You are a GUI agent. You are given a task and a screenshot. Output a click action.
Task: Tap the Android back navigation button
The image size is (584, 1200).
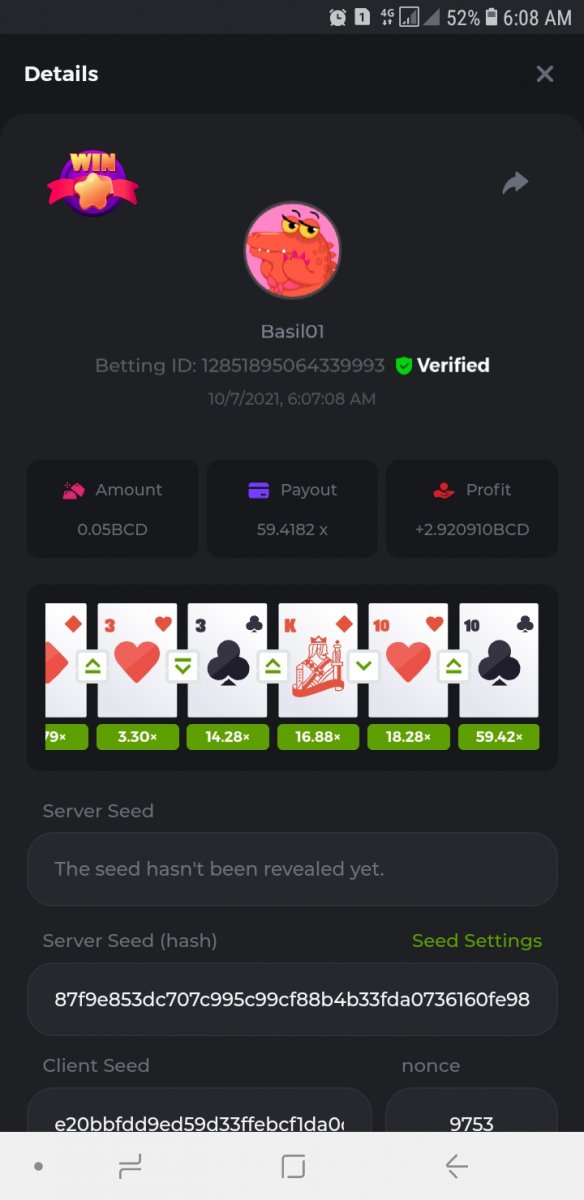tap(456, 1166)
